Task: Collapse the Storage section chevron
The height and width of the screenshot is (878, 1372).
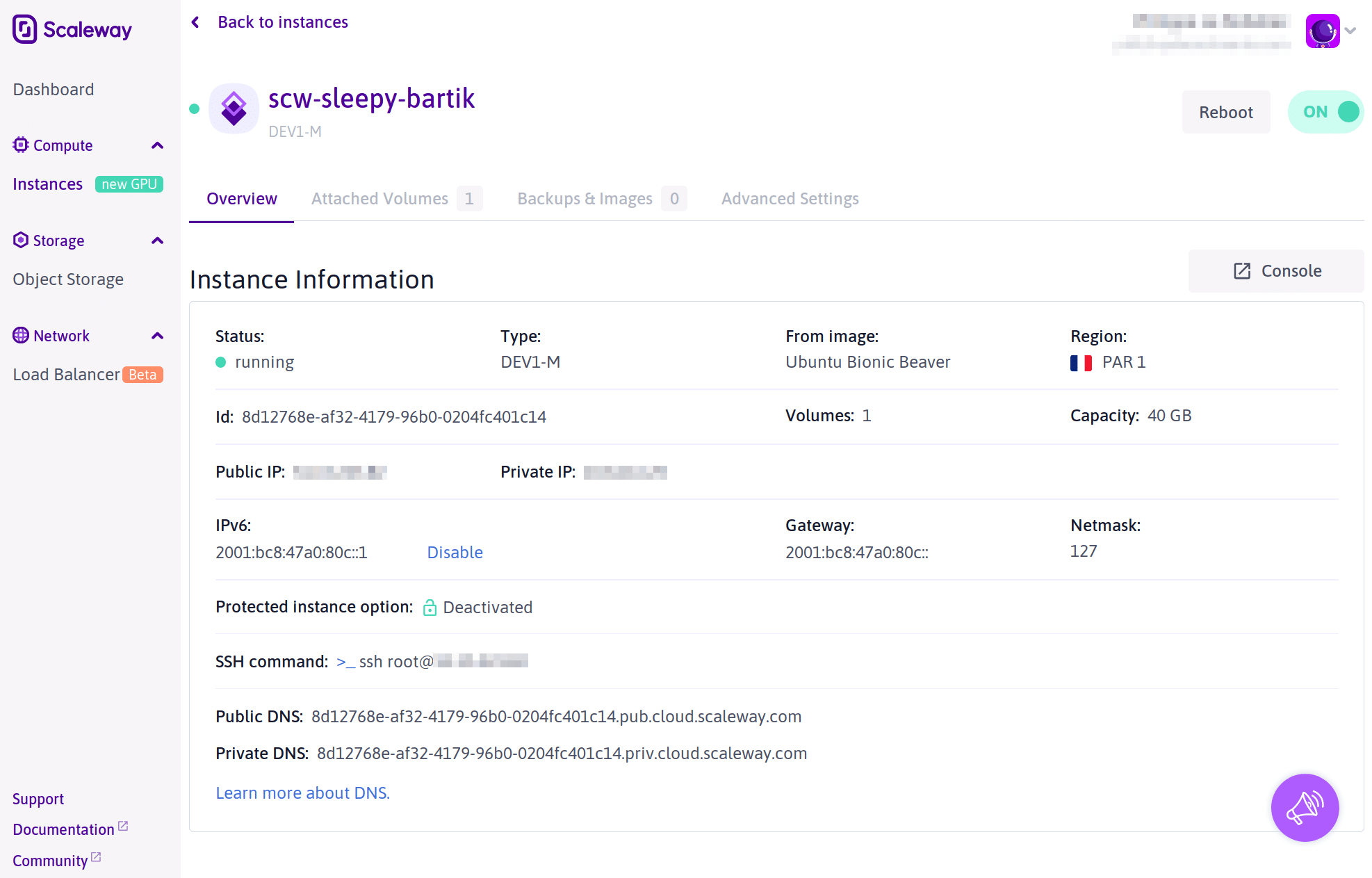Action: coord(158,241)
